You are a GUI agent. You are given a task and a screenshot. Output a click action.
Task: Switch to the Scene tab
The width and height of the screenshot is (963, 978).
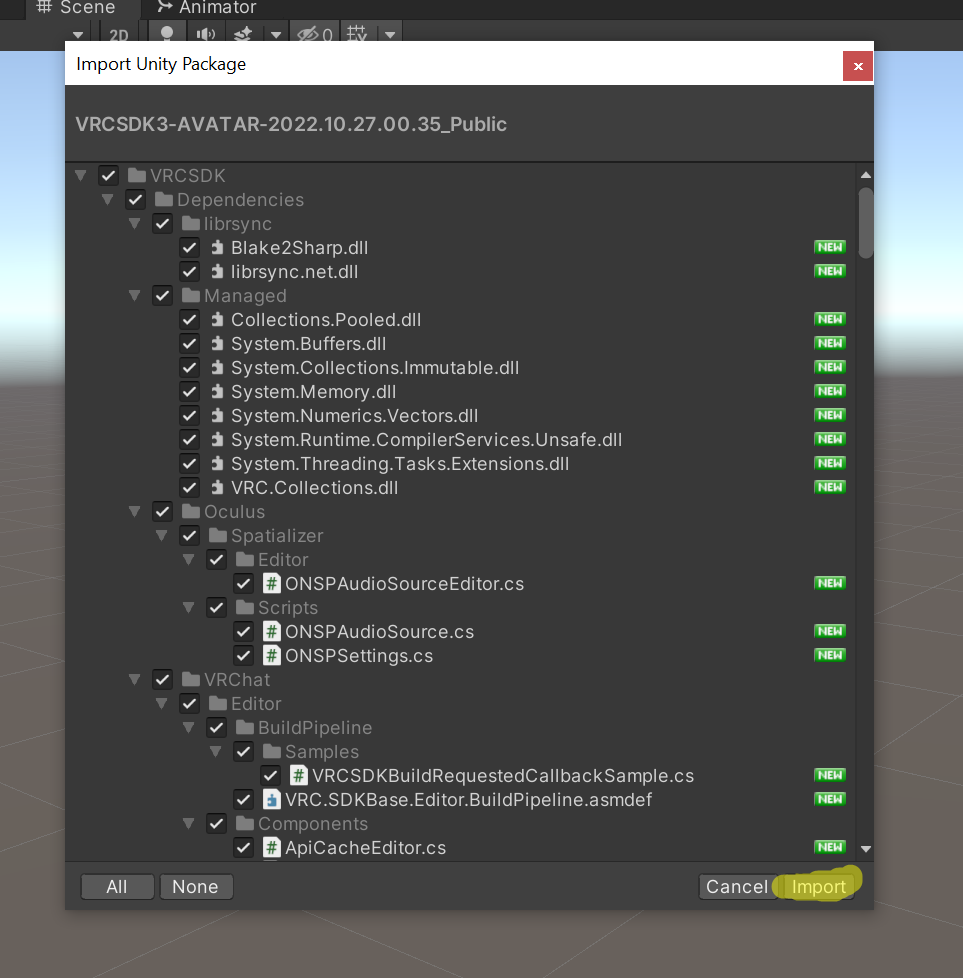pos(77,8)
